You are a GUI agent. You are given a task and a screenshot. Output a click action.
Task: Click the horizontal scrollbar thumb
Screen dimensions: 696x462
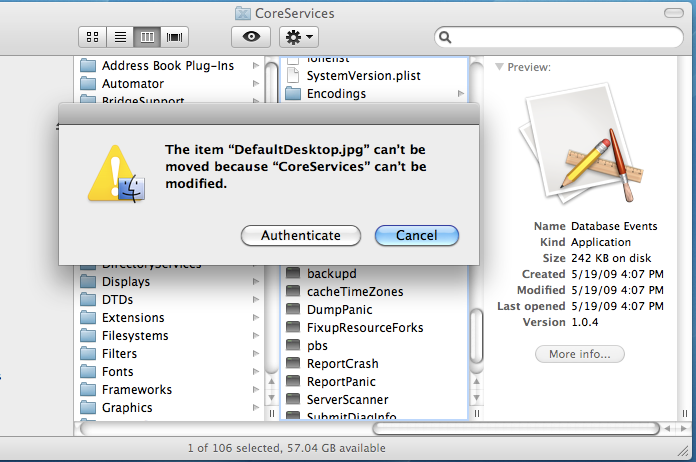click(x=516, y=428)
